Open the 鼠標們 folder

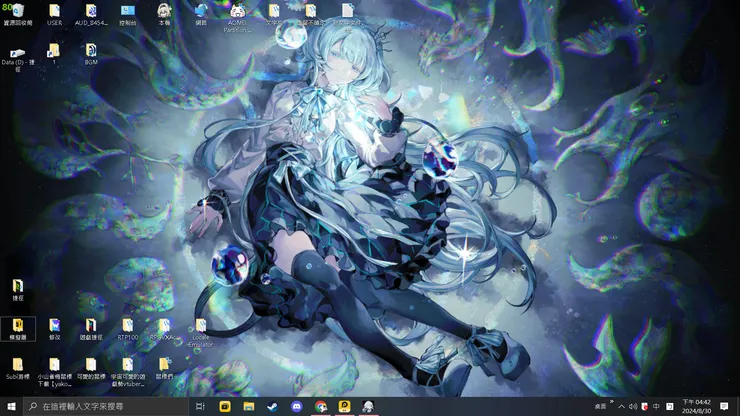click(164, 368)
